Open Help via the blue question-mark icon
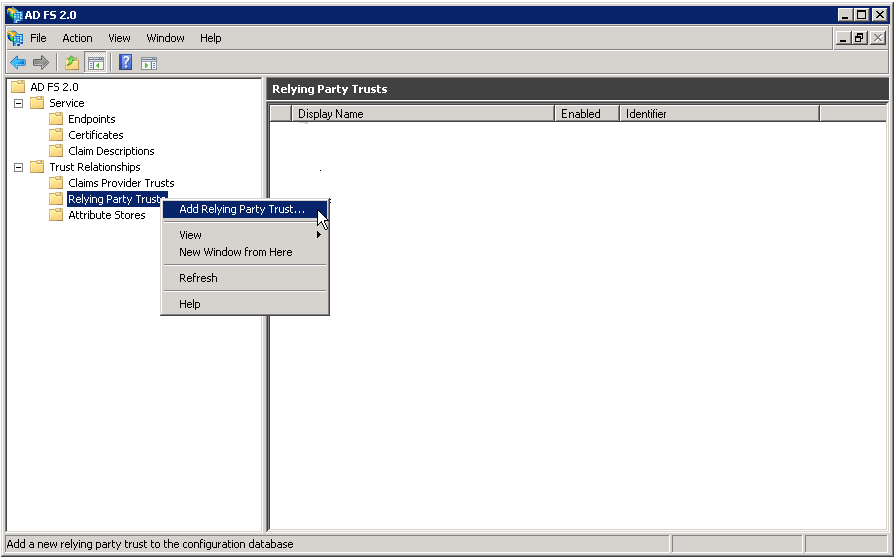 126,62
